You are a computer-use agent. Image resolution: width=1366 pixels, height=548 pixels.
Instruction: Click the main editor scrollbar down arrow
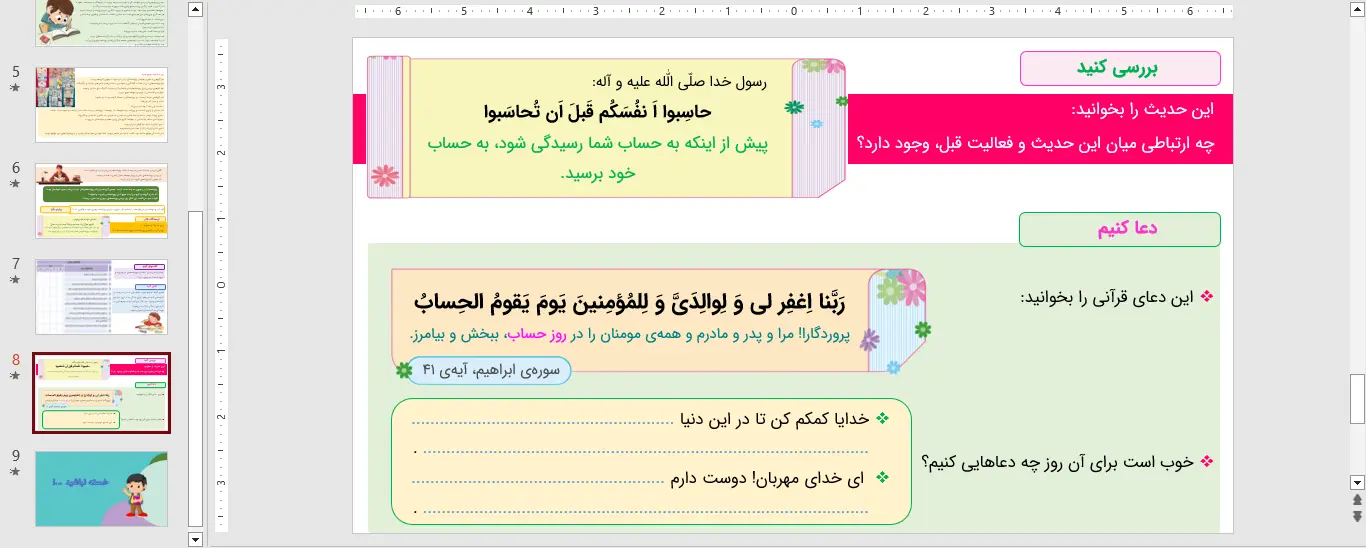tap(1357, 481)
